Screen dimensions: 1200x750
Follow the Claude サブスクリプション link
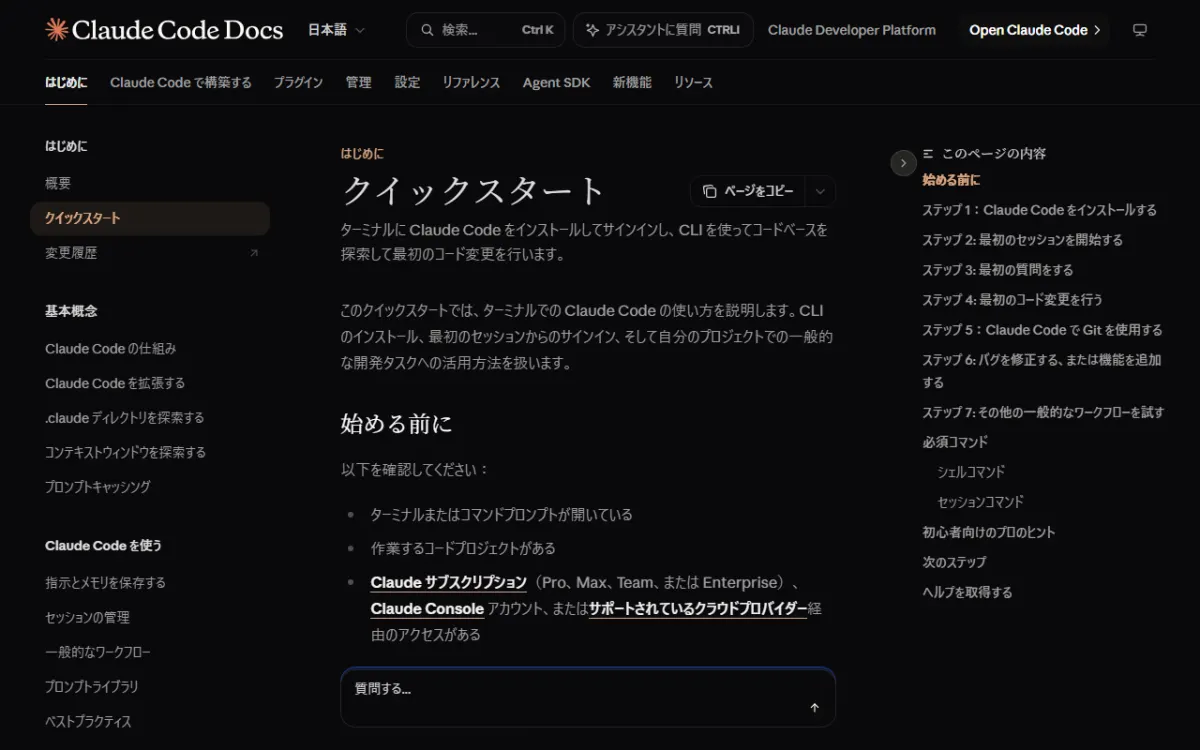(x=448, y=582)
